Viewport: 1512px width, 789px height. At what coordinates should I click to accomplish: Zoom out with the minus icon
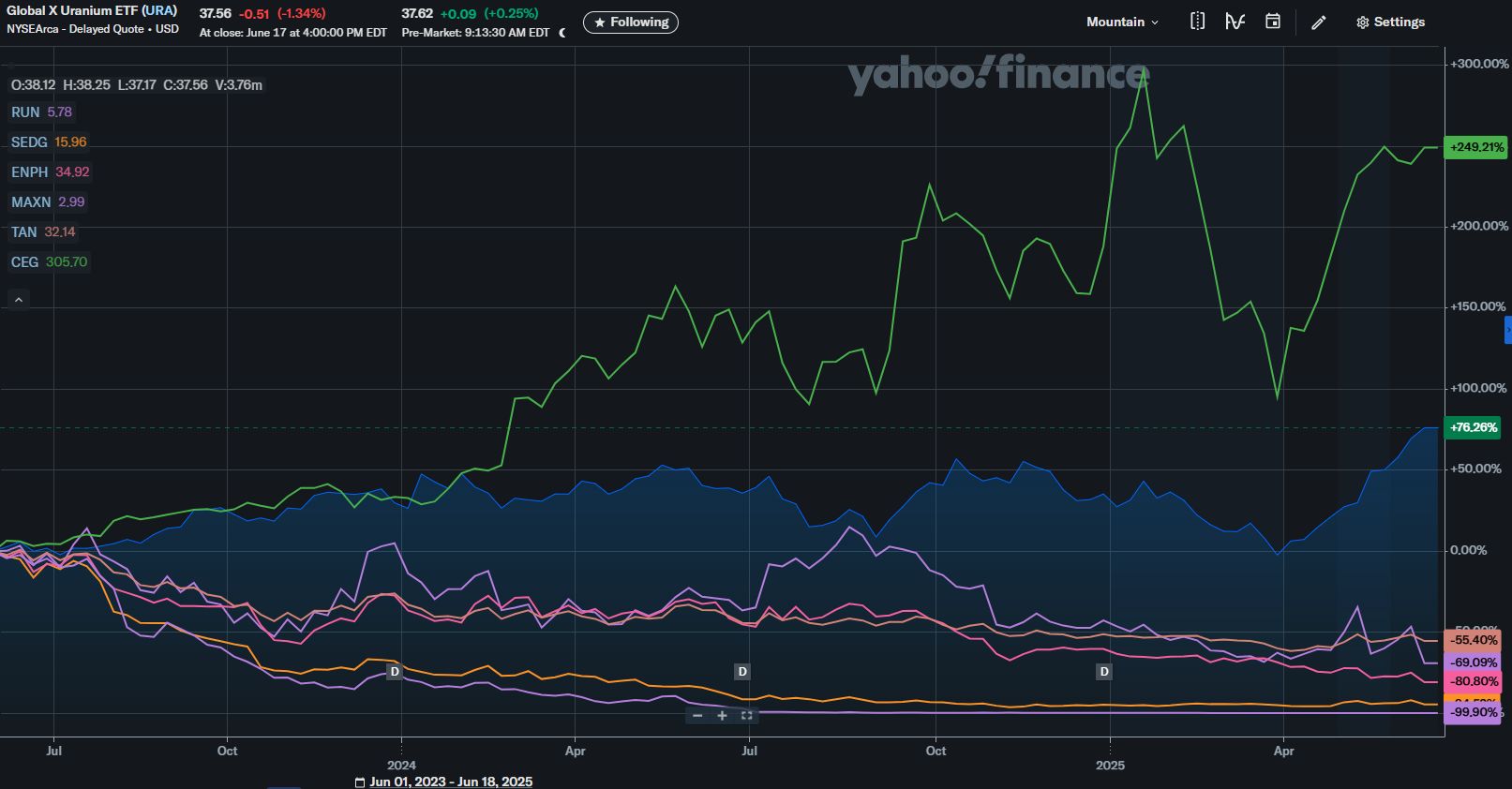click(x=697, y=715)
